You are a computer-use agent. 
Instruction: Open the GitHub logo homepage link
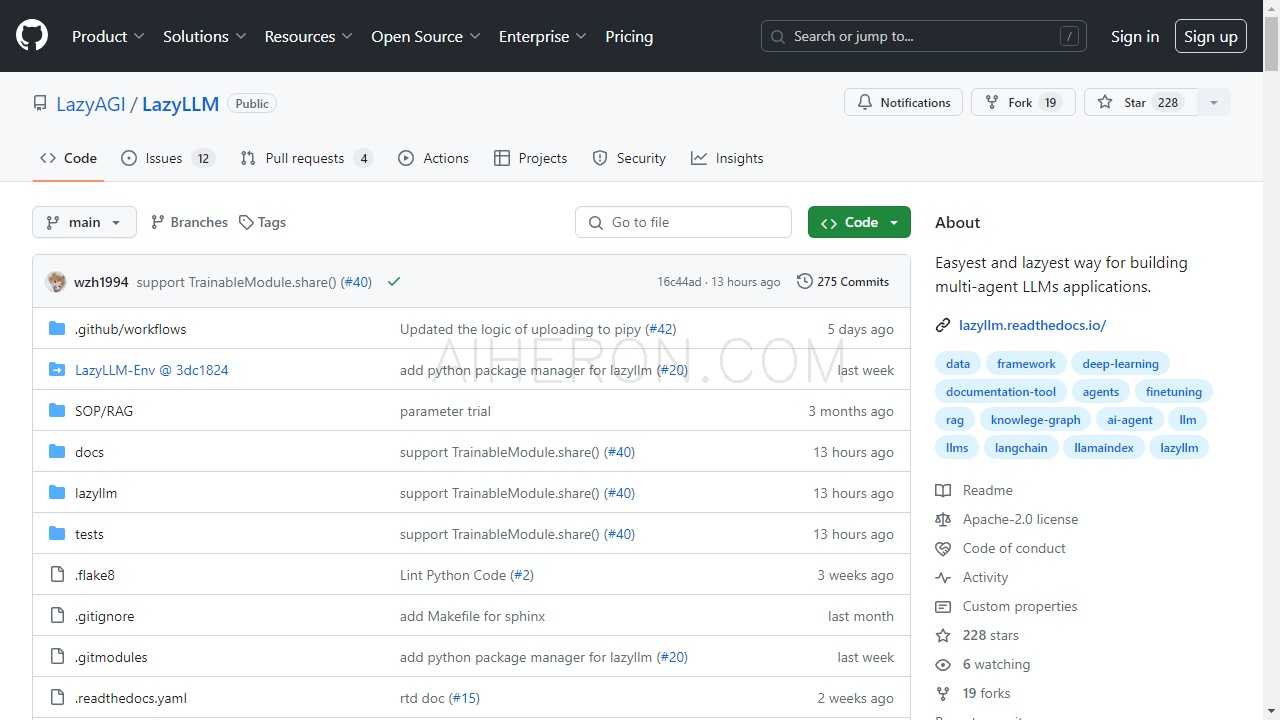(32, 36)
